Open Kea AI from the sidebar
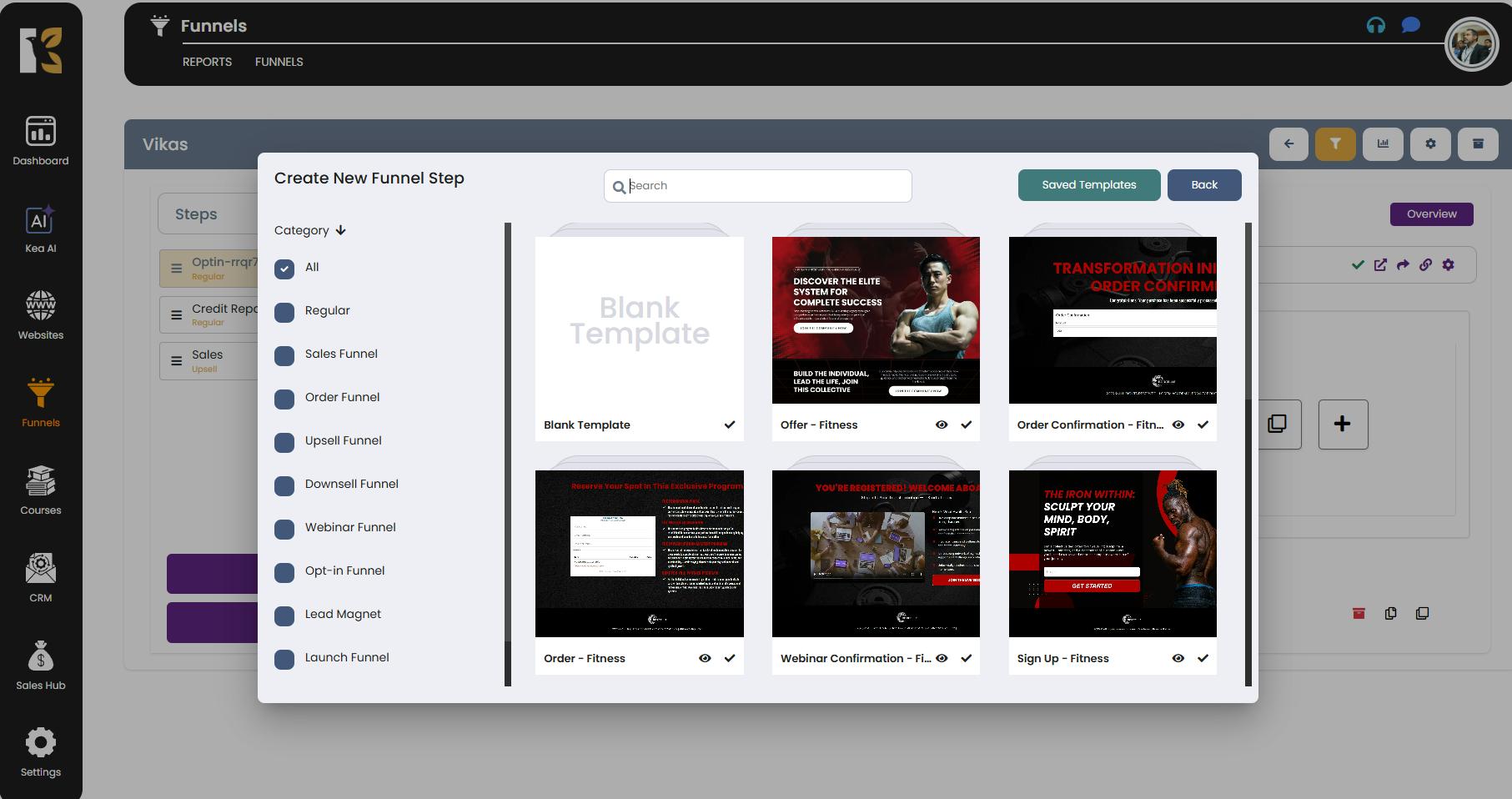 [x=40, y=220]
